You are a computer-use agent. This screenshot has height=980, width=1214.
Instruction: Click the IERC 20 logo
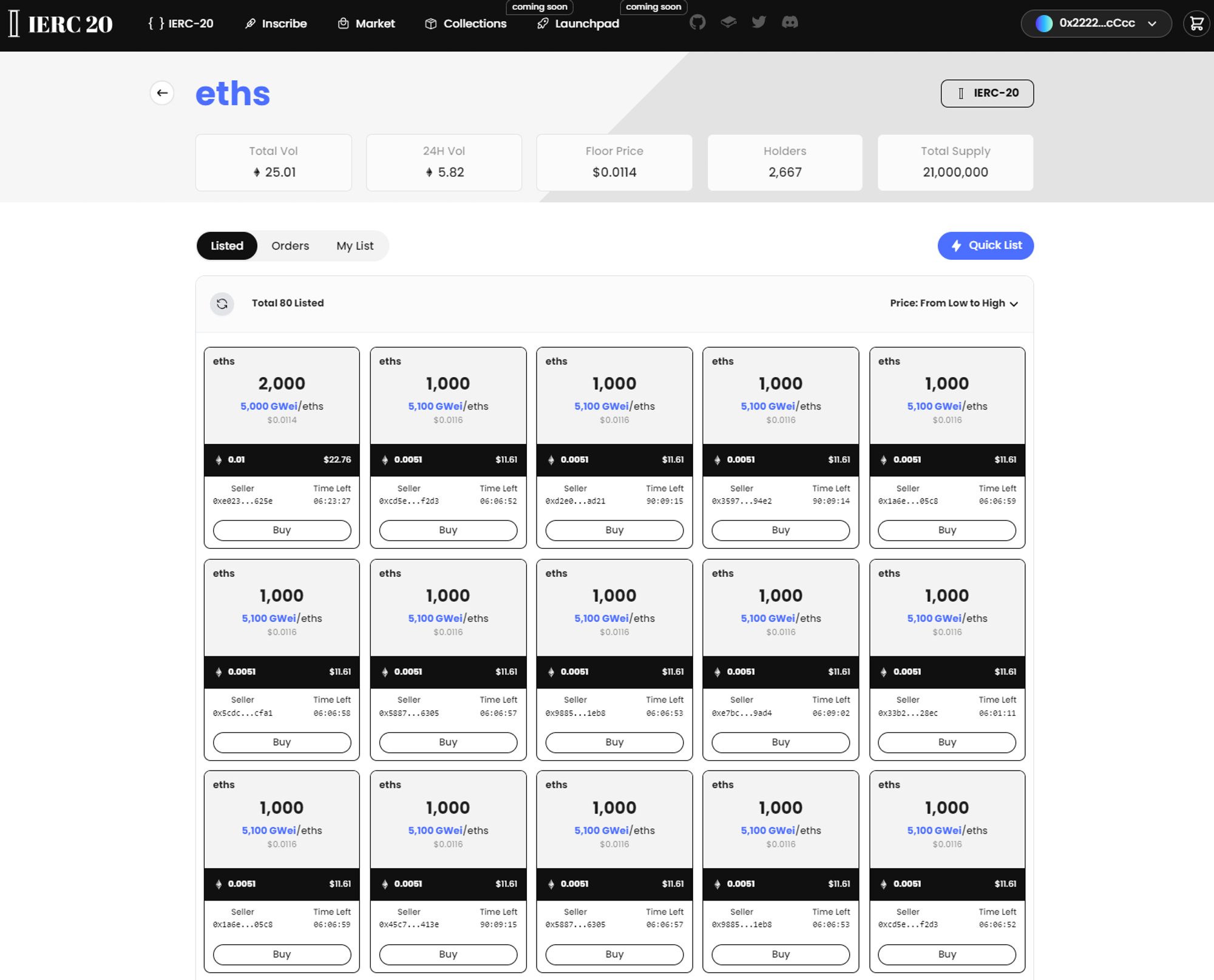(61, 24)
